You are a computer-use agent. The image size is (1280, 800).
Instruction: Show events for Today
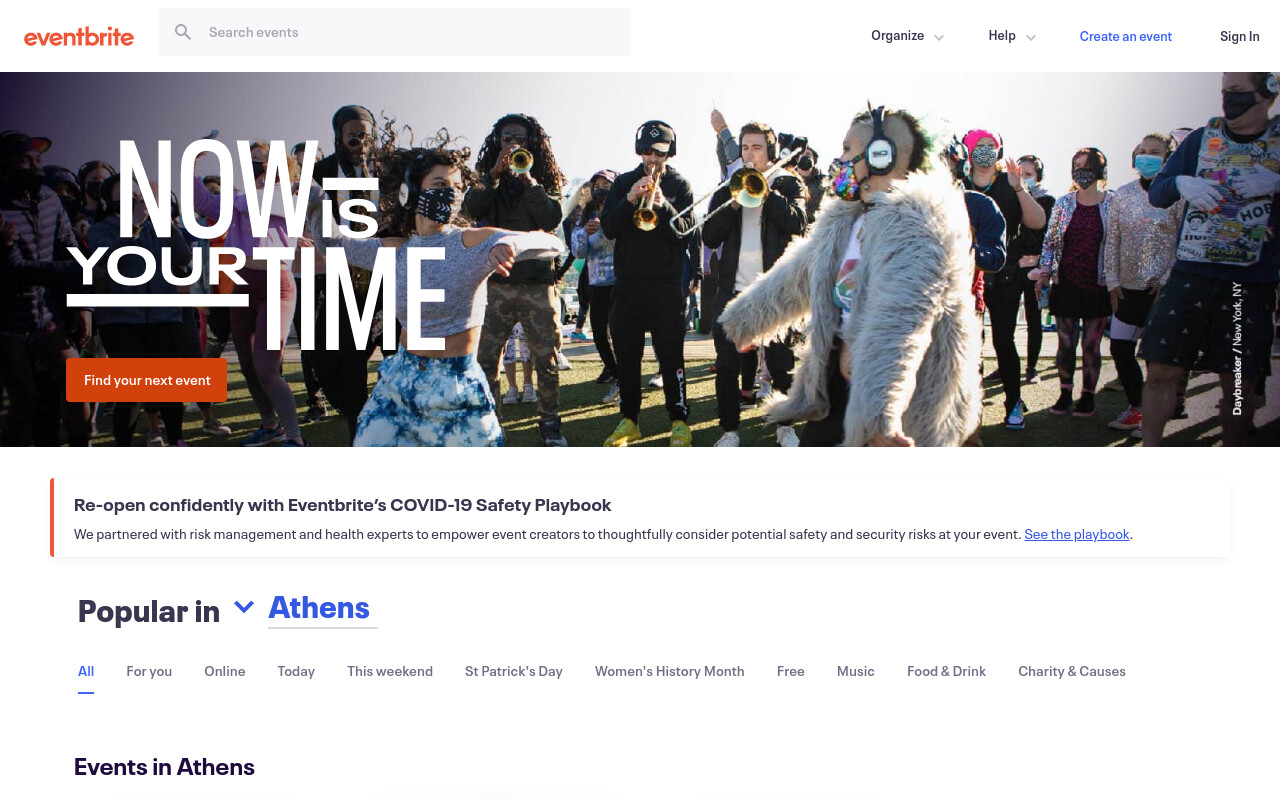pyautogui.click(x=296, y=671)
